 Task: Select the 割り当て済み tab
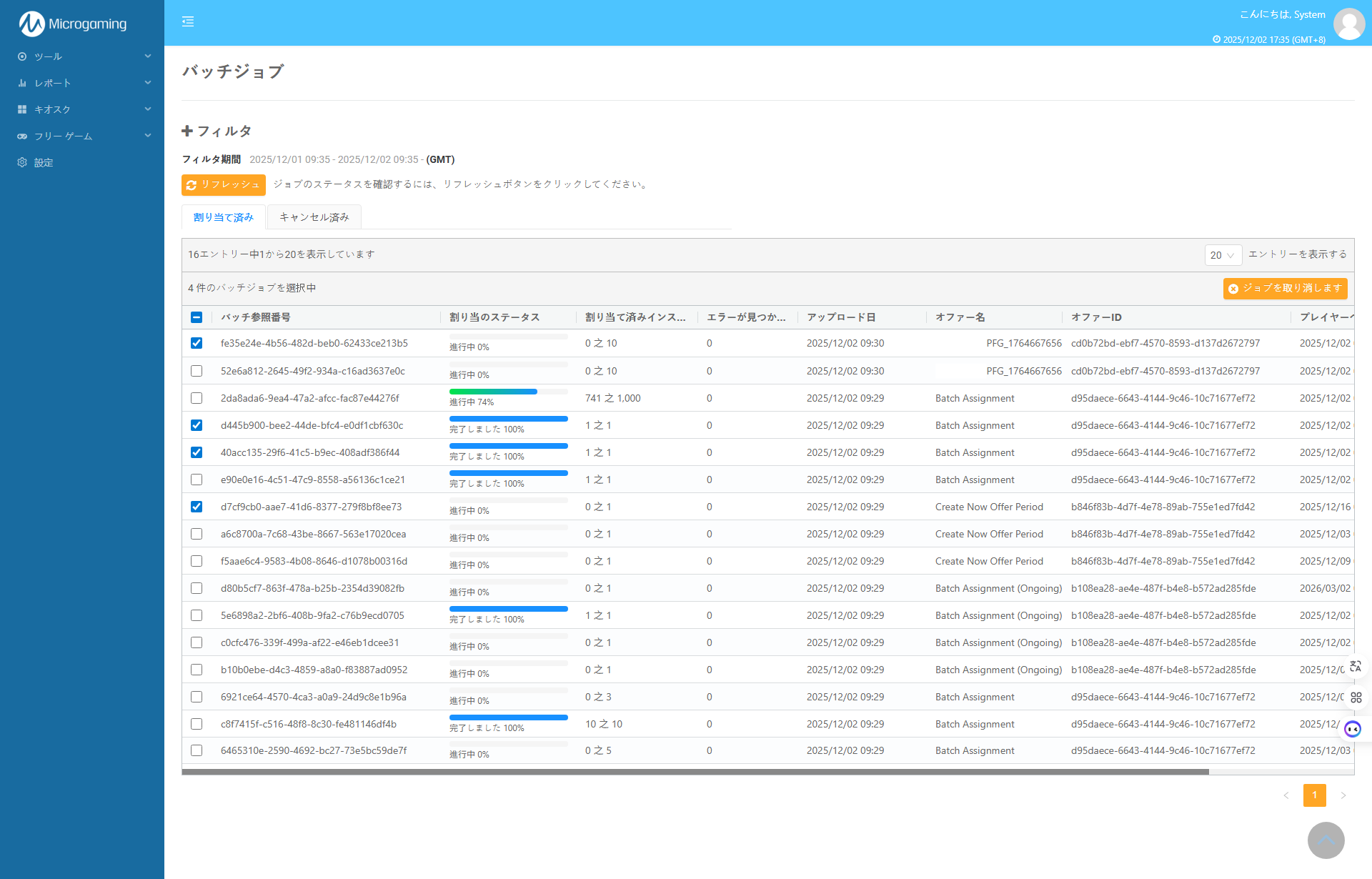224,217
